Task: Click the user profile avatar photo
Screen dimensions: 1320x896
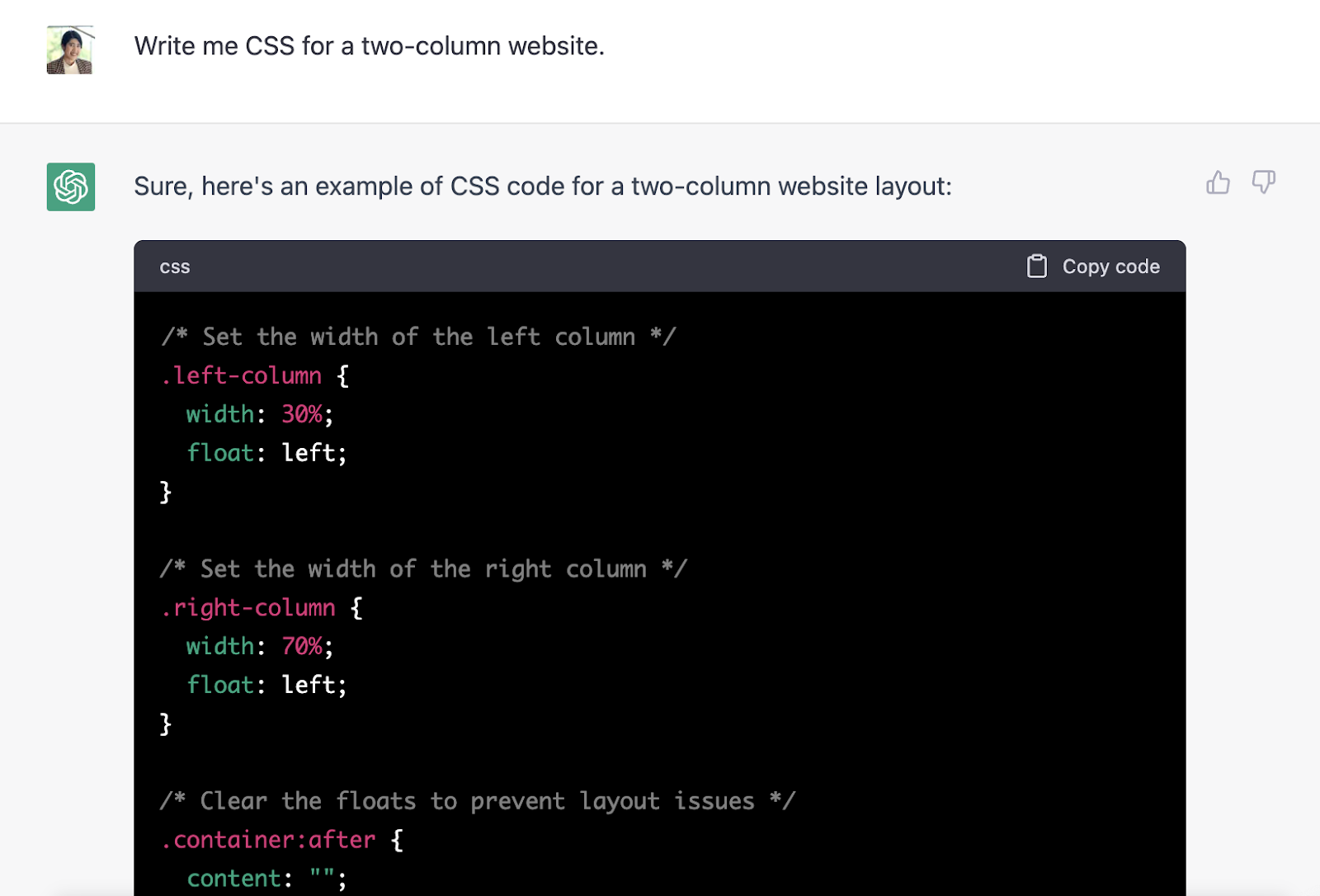Action: pyautogui.click(x=70, y=50)
